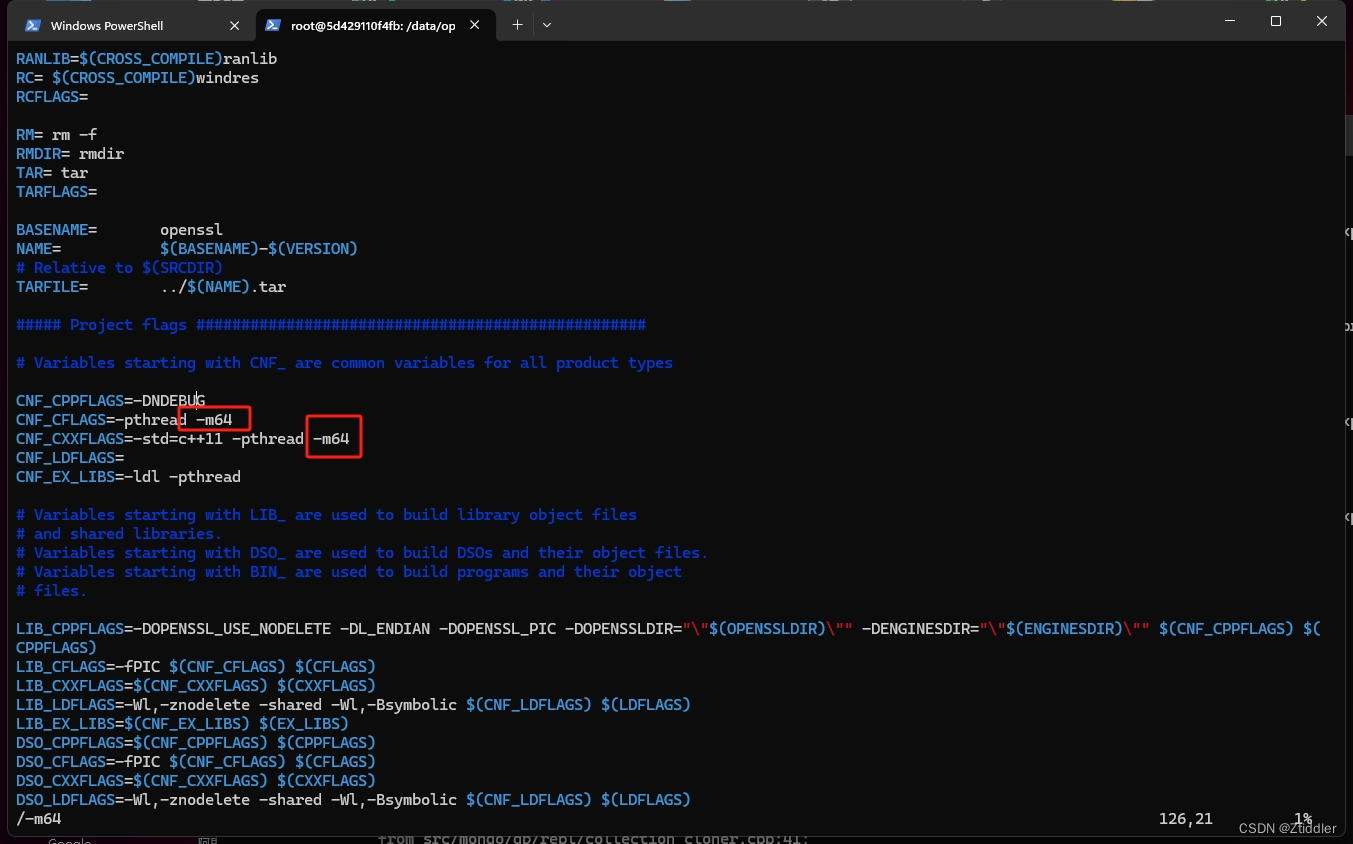Click the 1% file position indicator

1303,819
